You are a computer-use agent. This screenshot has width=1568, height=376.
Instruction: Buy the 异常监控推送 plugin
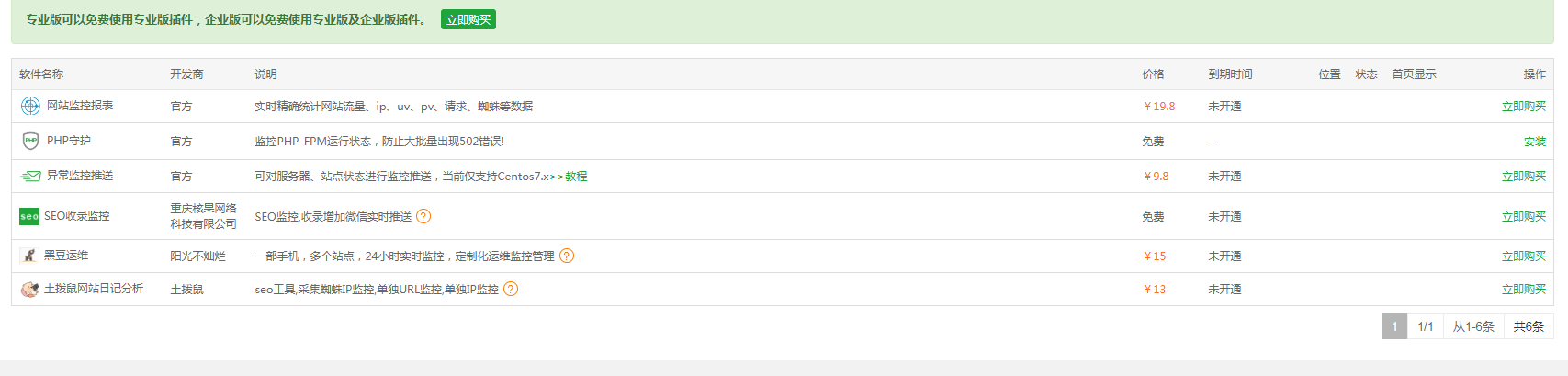pyautogui.click(x=1523, y=177)
